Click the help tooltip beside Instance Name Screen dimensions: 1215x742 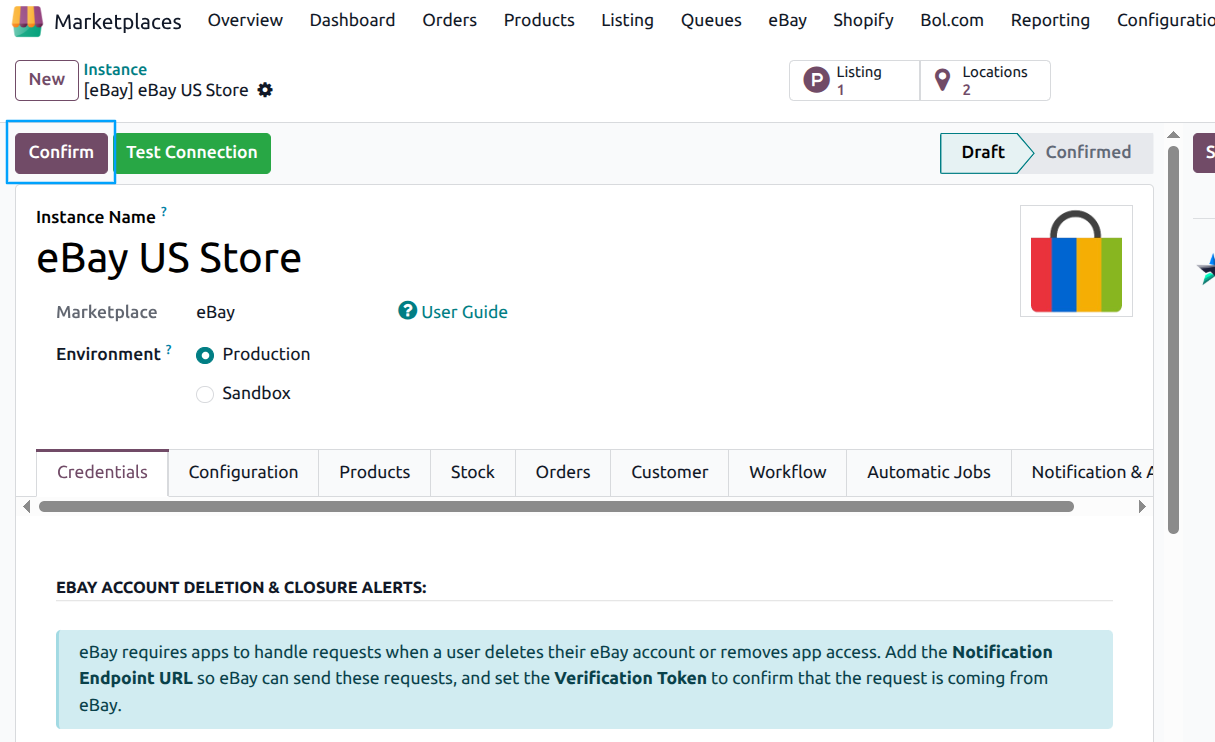pos(164,212)
